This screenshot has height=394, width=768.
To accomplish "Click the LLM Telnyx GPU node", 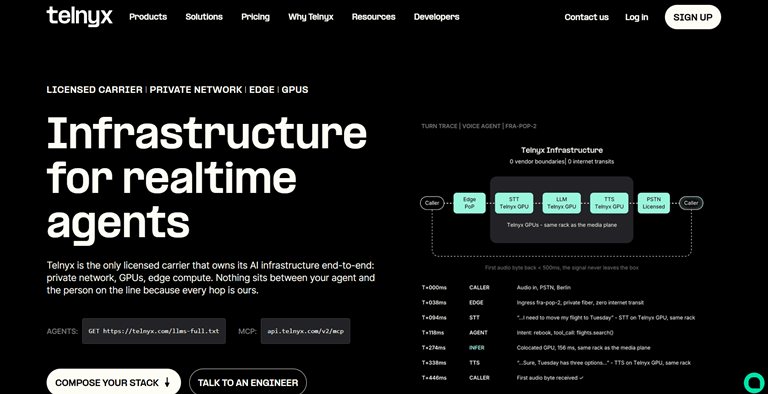I will click(x=561, y=203).
